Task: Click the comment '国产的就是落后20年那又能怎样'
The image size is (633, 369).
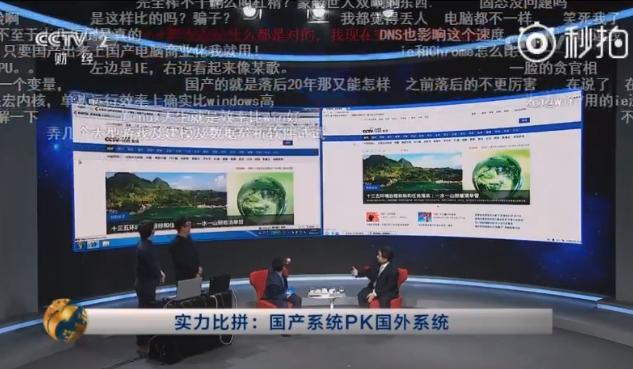Action: tap(288, 85)
